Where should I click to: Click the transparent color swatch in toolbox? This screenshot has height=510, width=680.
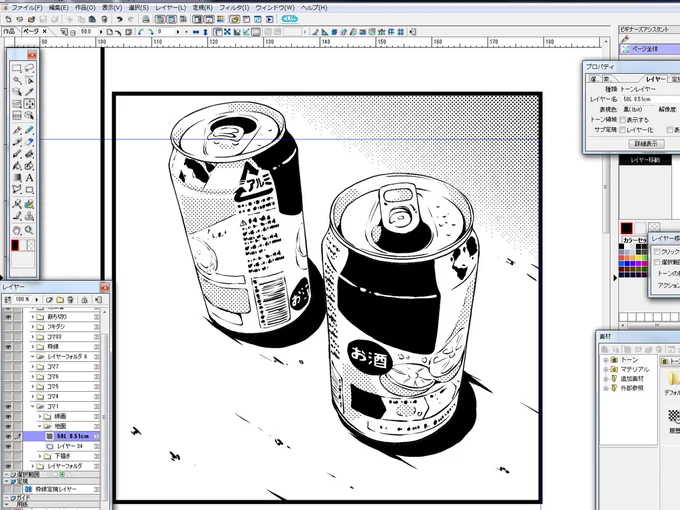pos(31,245)
